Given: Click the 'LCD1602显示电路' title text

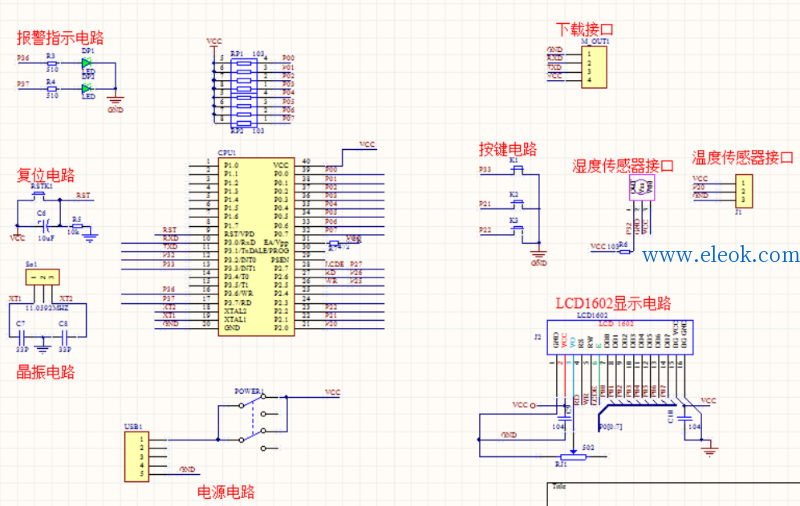Looking at the screenshot, I should [x=613, y=303].
